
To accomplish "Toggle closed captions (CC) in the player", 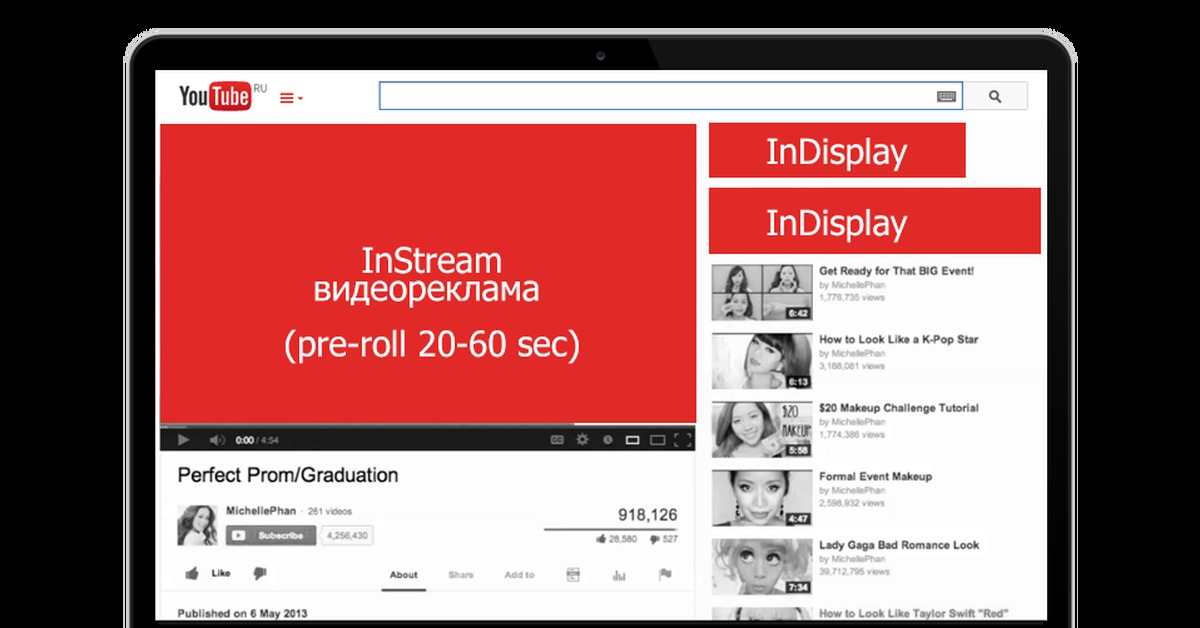I will (557, 439).
